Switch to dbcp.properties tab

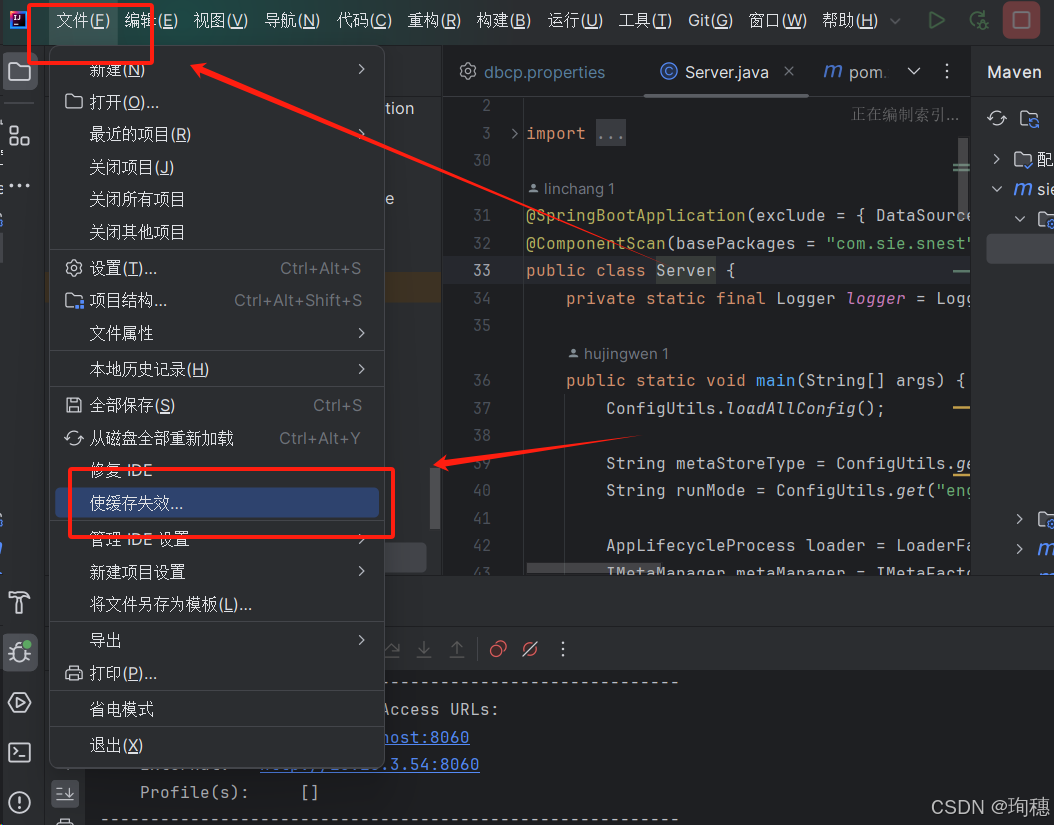532,72
